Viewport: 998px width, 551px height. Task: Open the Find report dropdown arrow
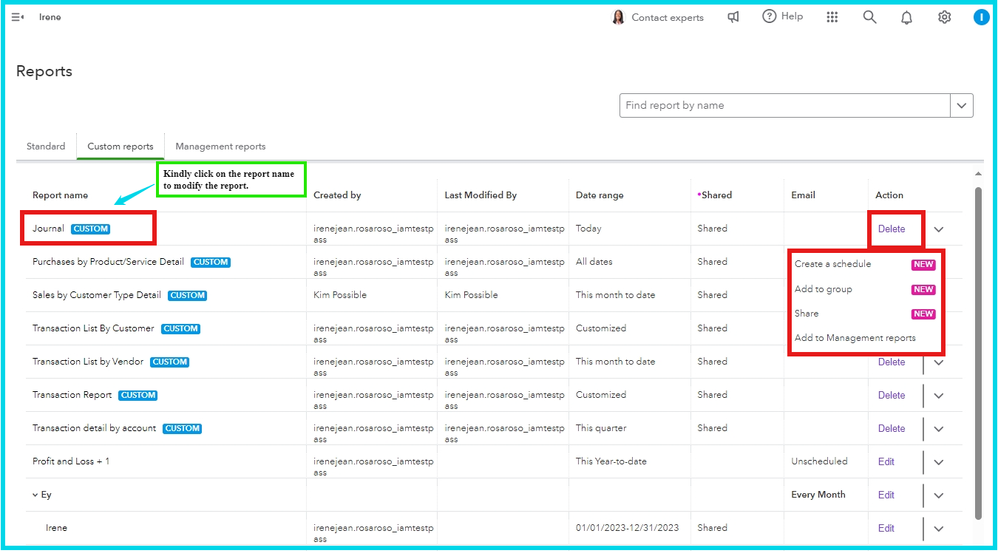tap(962, 106)
